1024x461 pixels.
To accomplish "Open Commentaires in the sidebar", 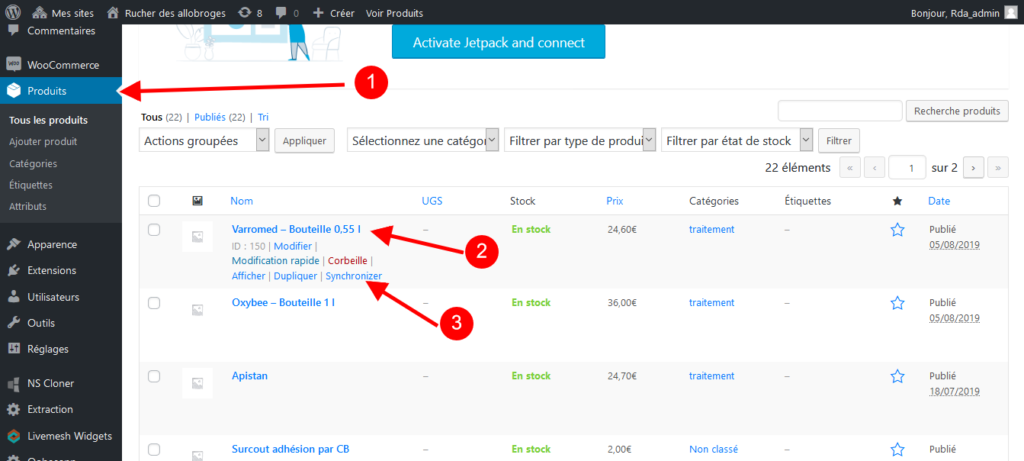I will (x=61, y=31).
